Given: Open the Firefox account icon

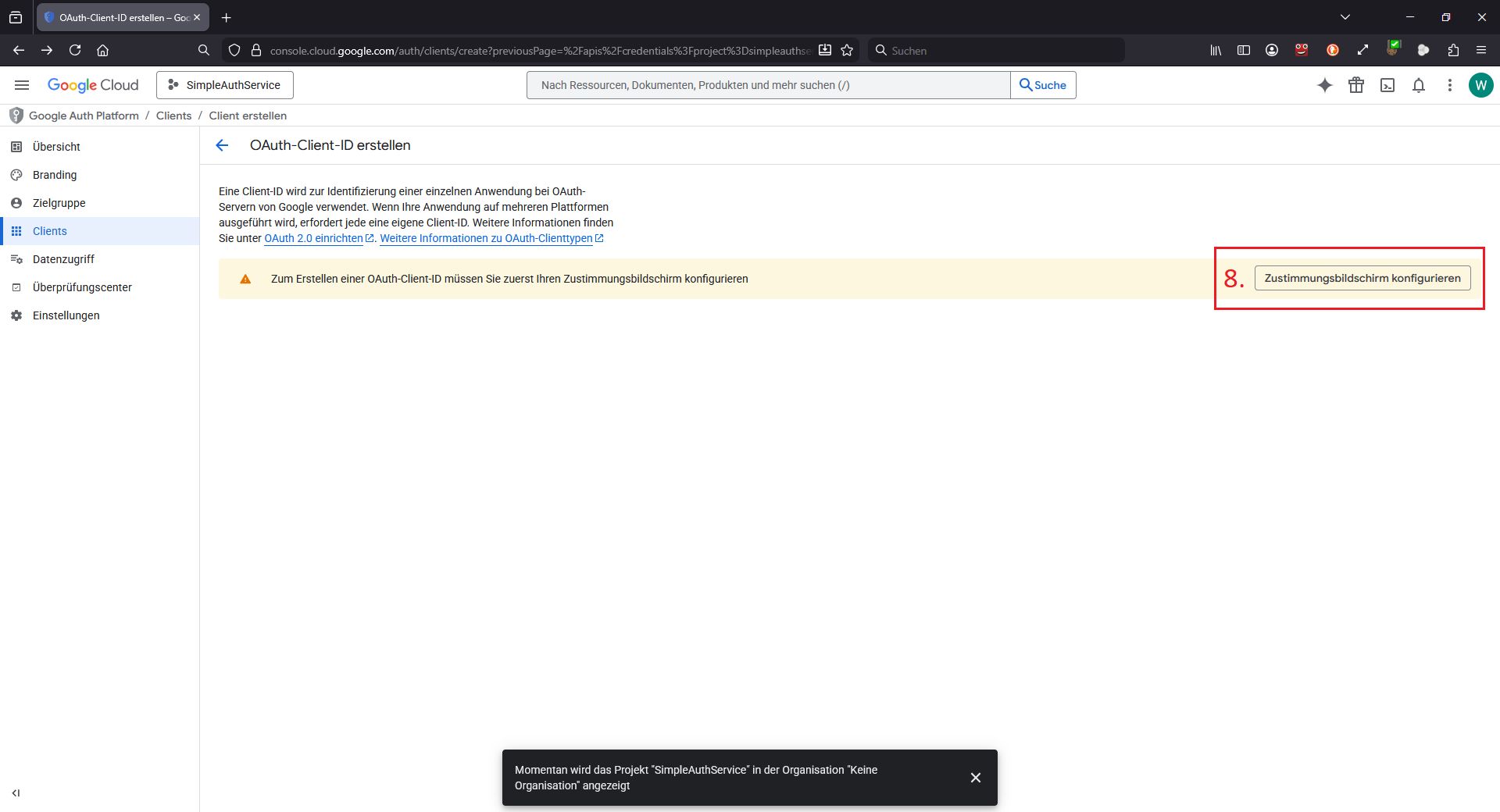Looking at the screenshot, I should 1272,50.
